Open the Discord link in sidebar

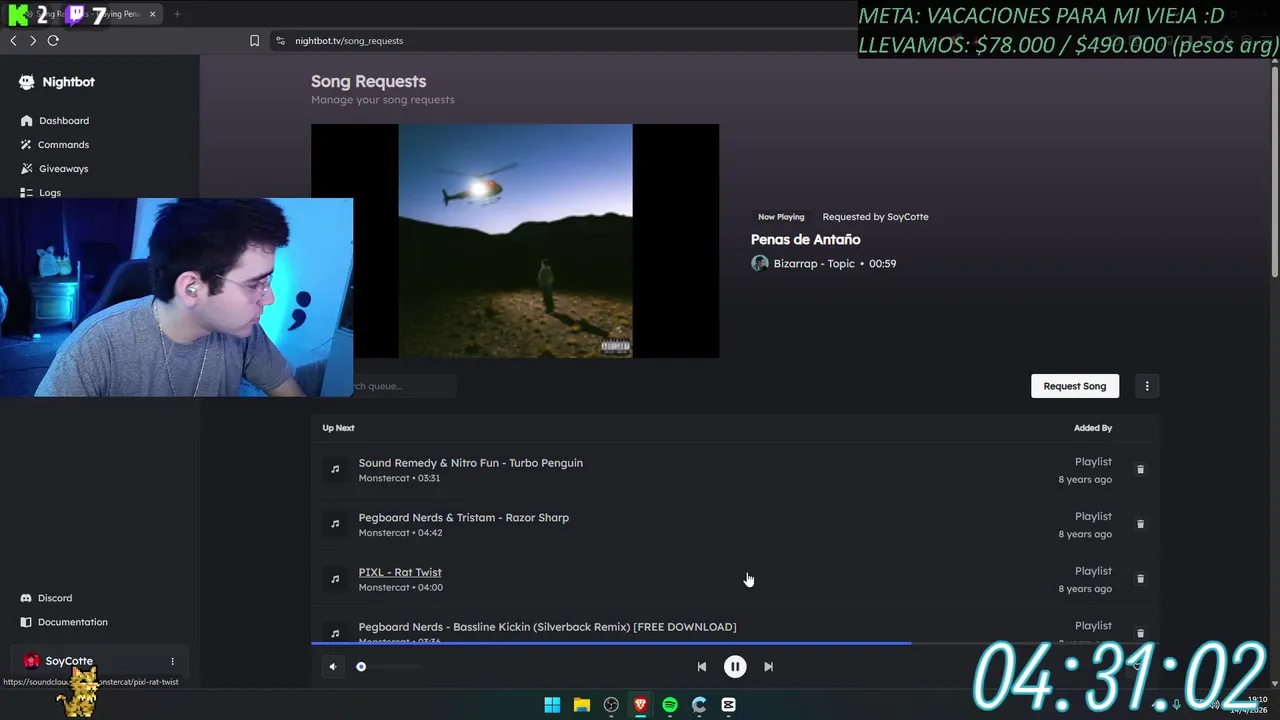(55, 598)
